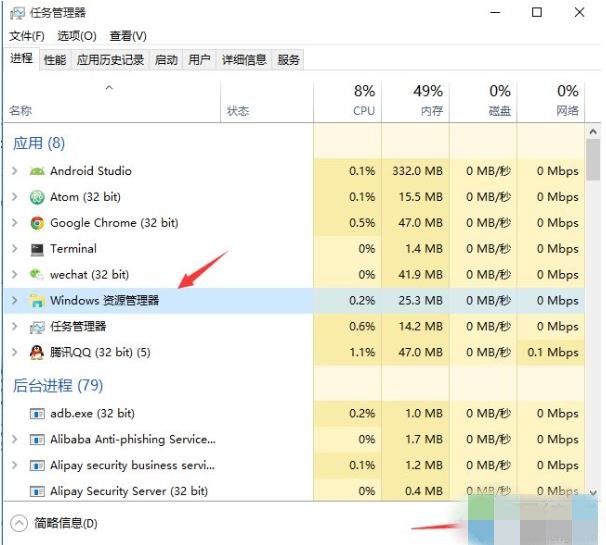Expand the Android Studio process group
This screenshot has height=545, width=606.
14,171
